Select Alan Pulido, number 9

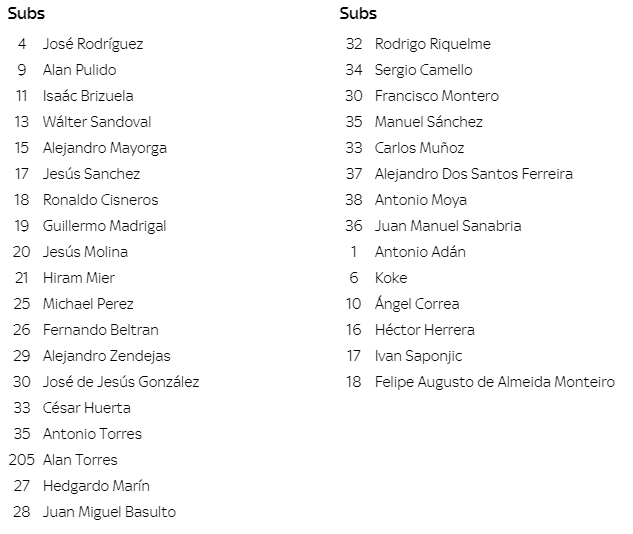click(79, 70)
